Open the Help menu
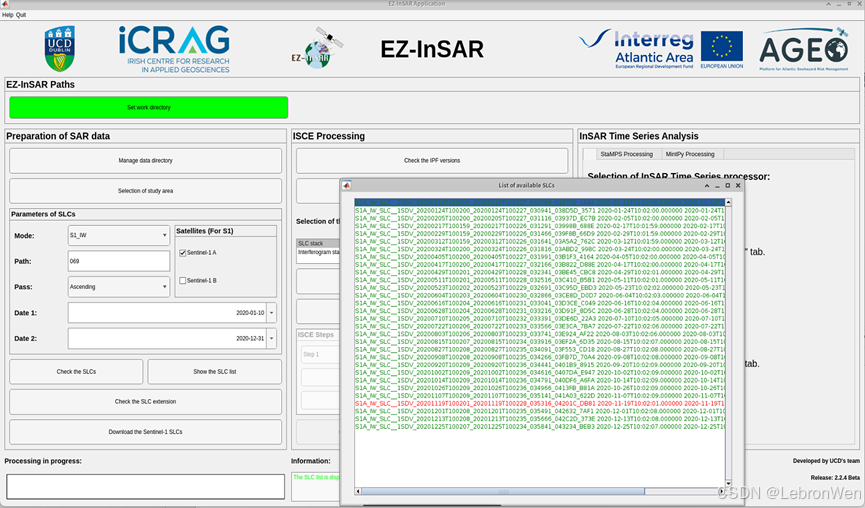Image resolution: width=865 pixels, height=508 pixels. 8,15
